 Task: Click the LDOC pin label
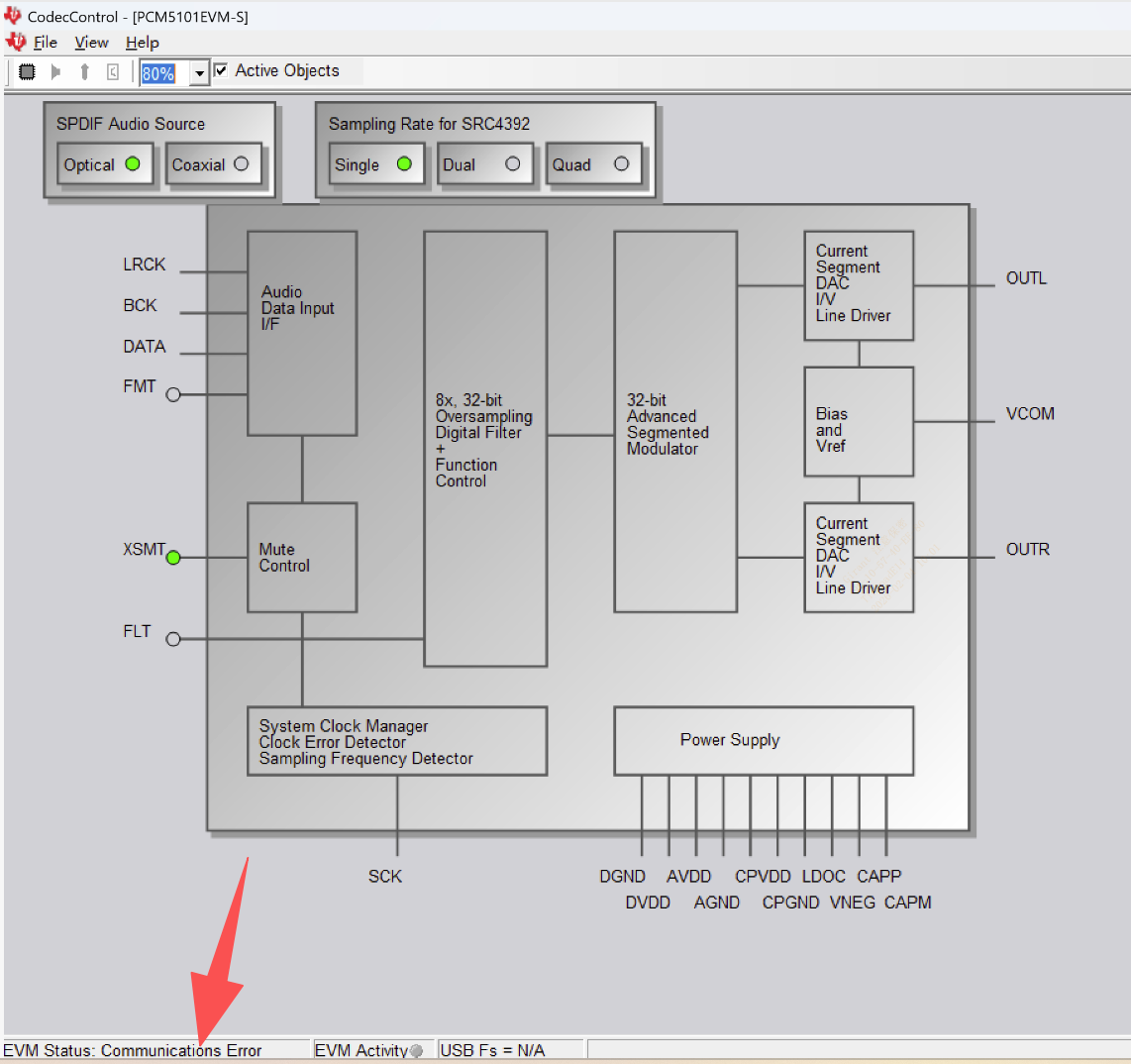[824, 877]
